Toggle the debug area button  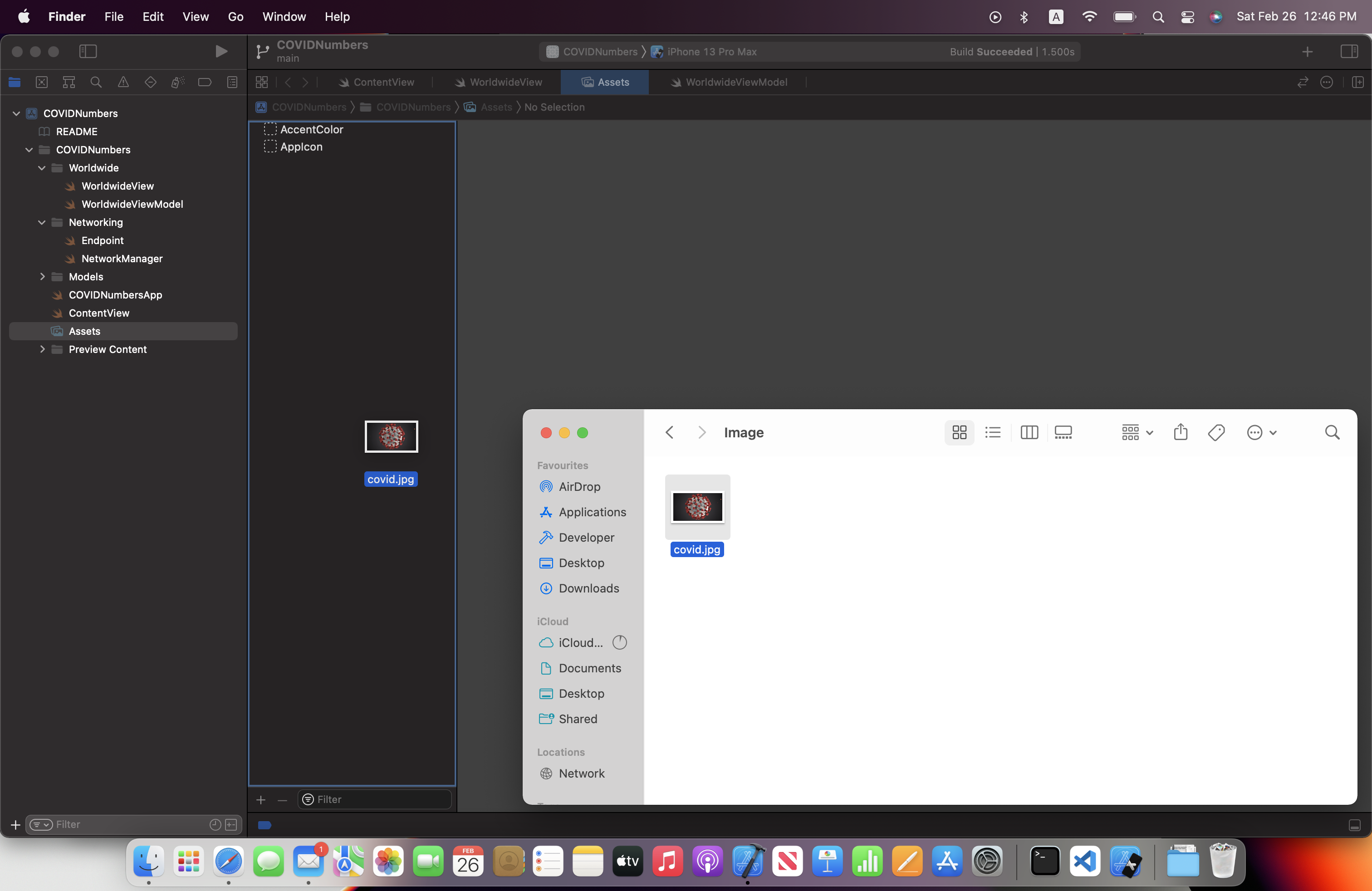pyautogui.click(x=1355, y=825)
